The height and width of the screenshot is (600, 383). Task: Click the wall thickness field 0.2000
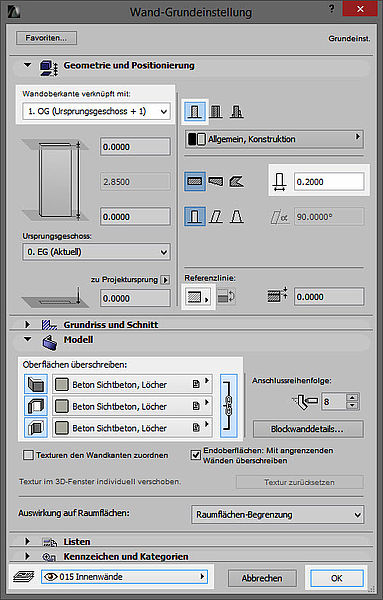click(x=329, y=181)
